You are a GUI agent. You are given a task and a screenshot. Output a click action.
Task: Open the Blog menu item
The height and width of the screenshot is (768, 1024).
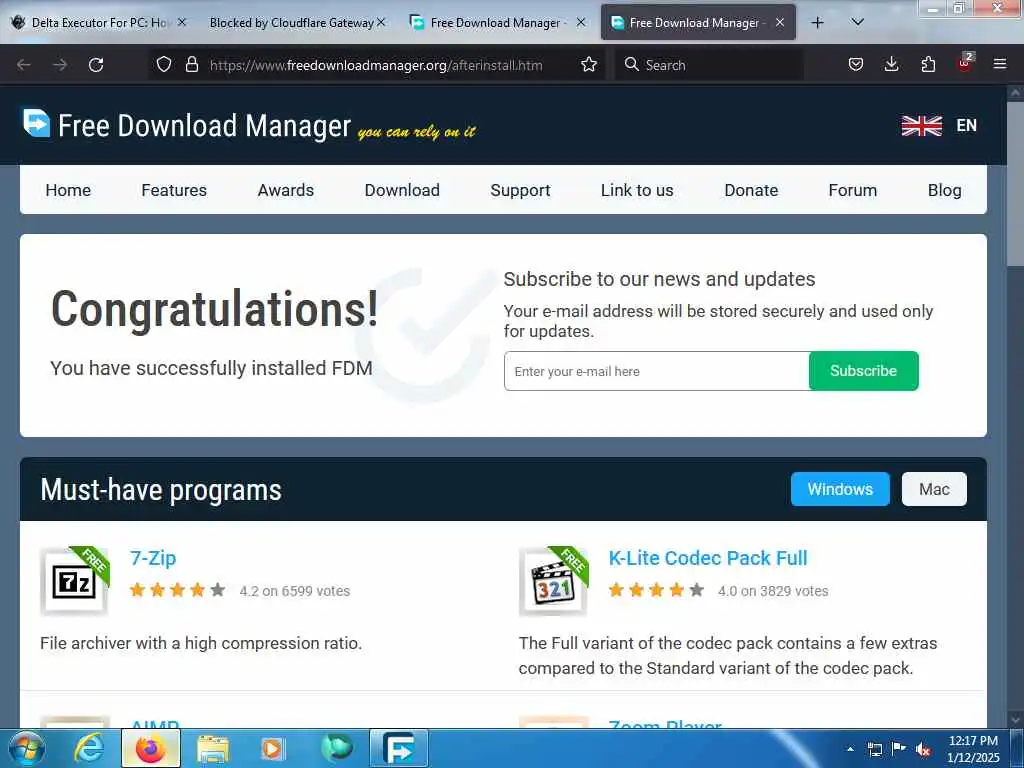(944, 190)
